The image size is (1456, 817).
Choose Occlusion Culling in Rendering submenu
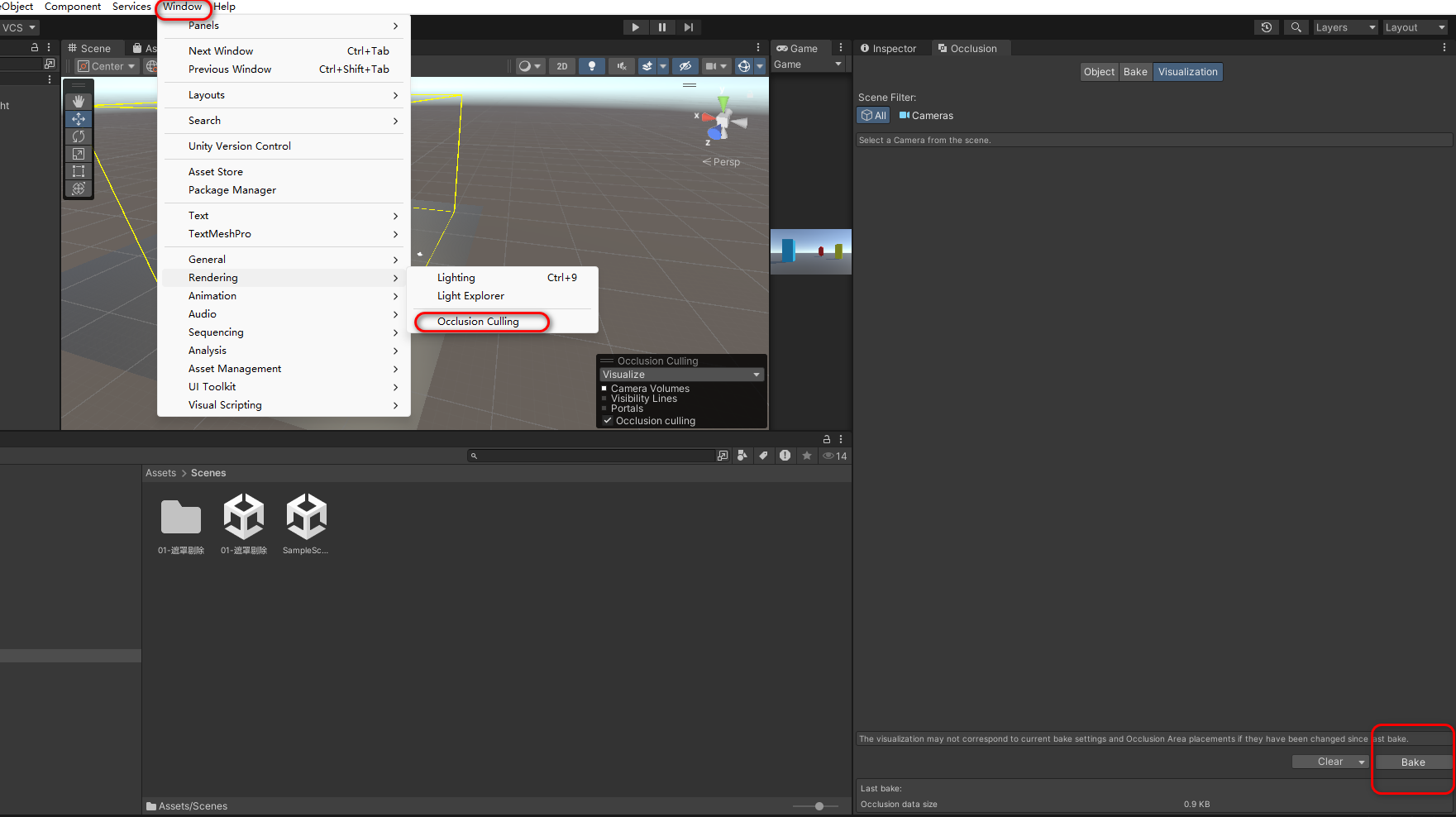point(502,322)
